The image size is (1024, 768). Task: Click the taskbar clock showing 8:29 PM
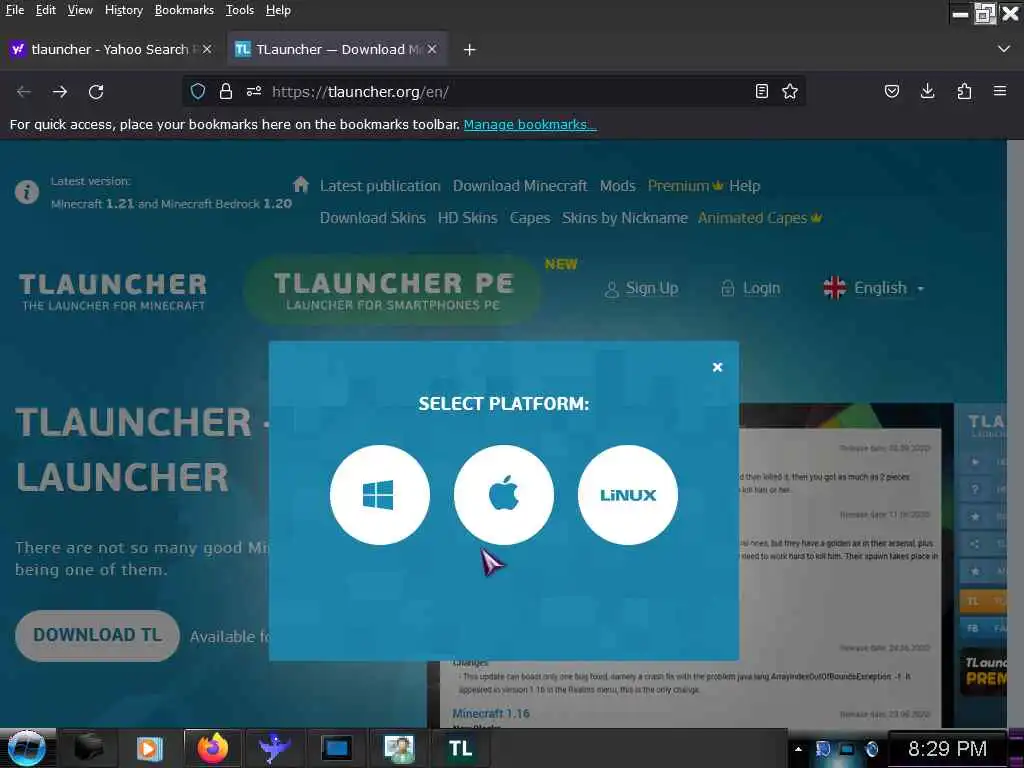point(948,748)
